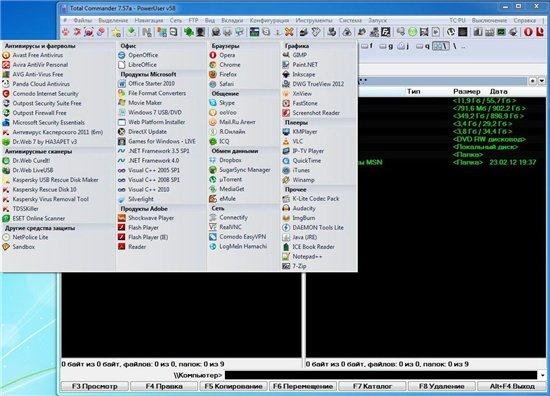Open Shockwave Player under Продукты Adobe
The width and height of the screenshot is (550, 396).
click(146, 218)
